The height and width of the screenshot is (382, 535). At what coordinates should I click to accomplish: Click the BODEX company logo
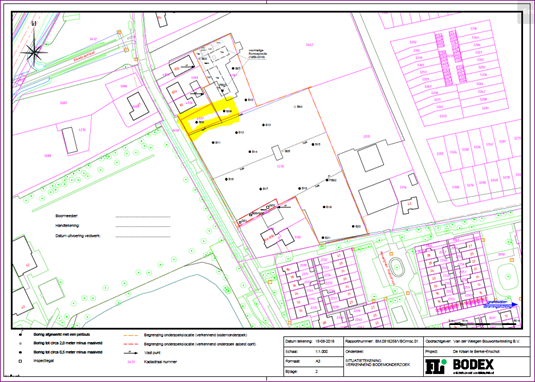[x=473, y=365]
